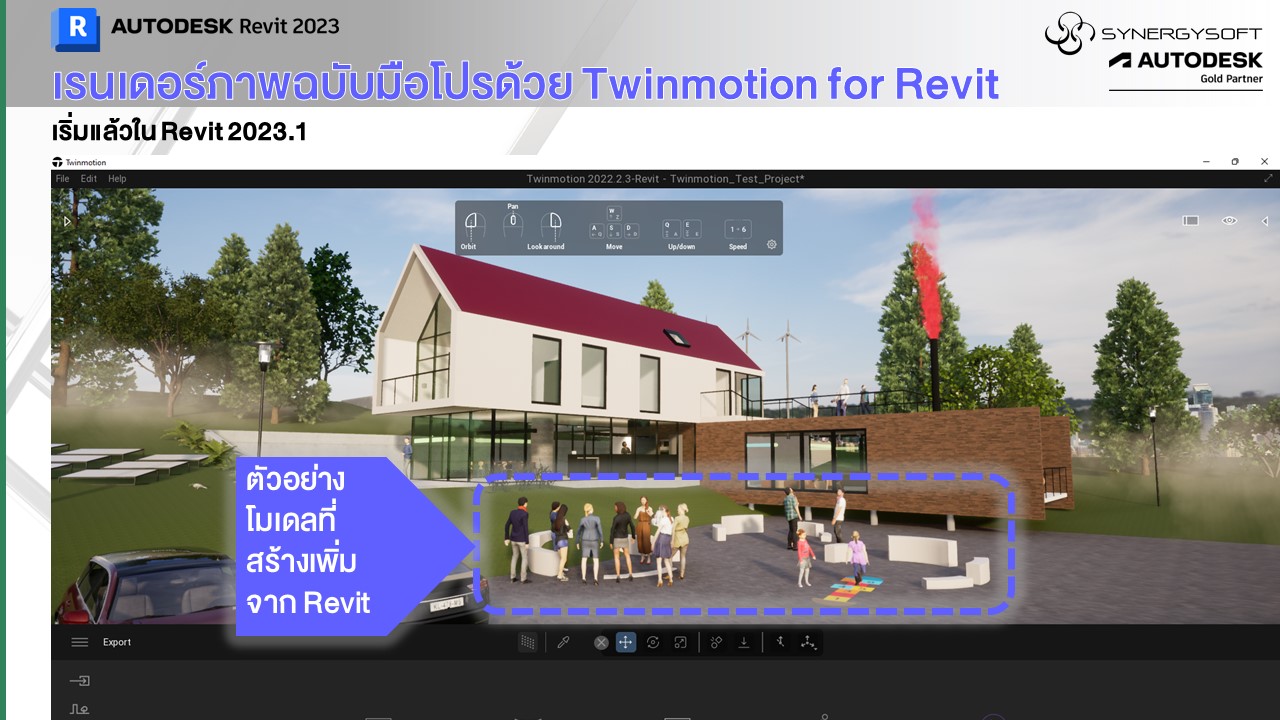Click the hamburger menu beside Export
1280x720 pixels.
(80, 642)
